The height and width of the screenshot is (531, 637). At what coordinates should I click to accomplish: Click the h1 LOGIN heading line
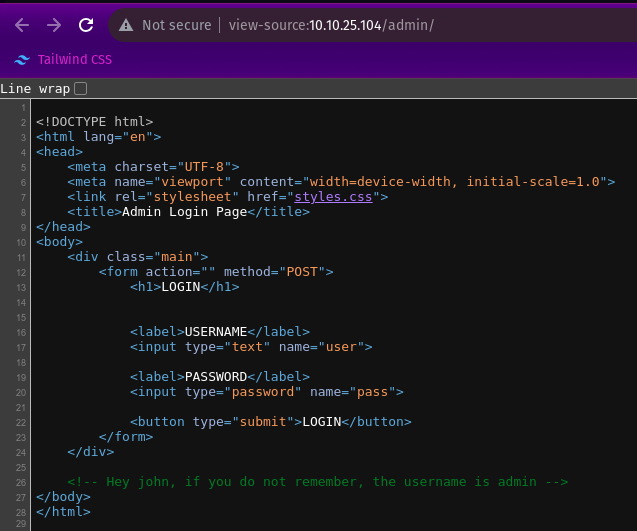pos(184,287)
